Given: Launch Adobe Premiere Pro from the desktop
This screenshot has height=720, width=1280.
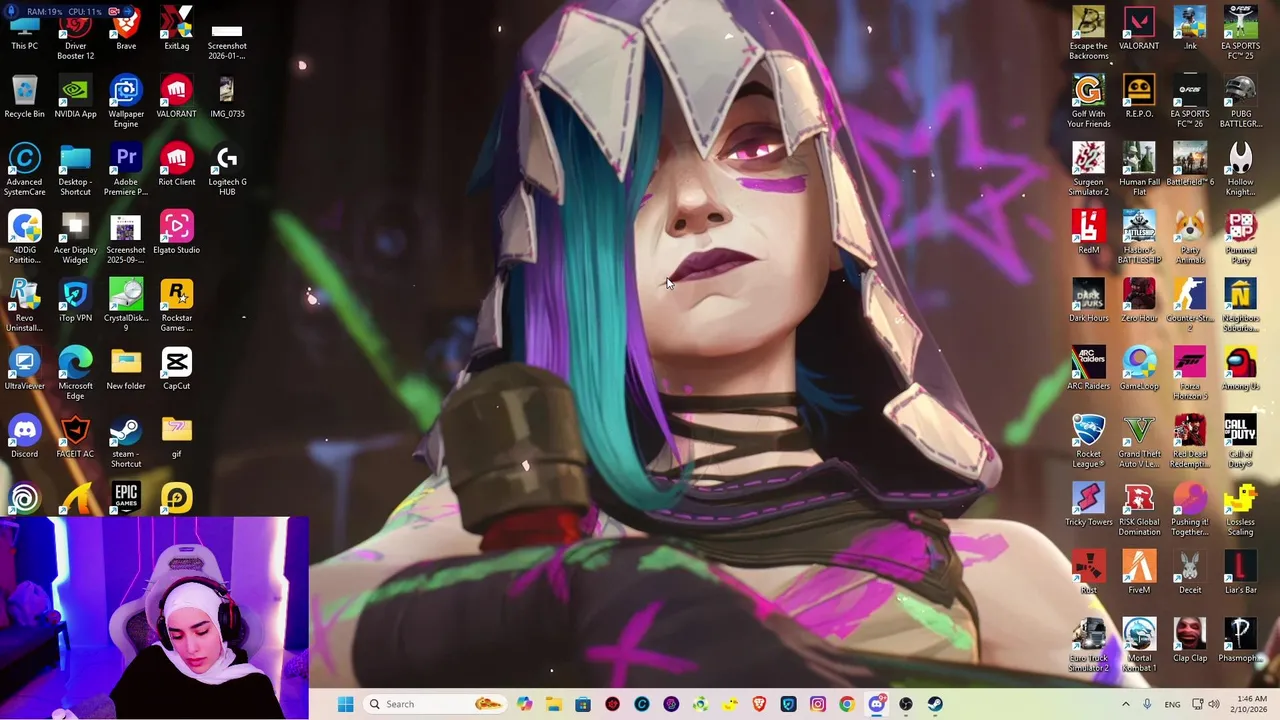Looking at the screenshot, I should [x=126, y=170].
